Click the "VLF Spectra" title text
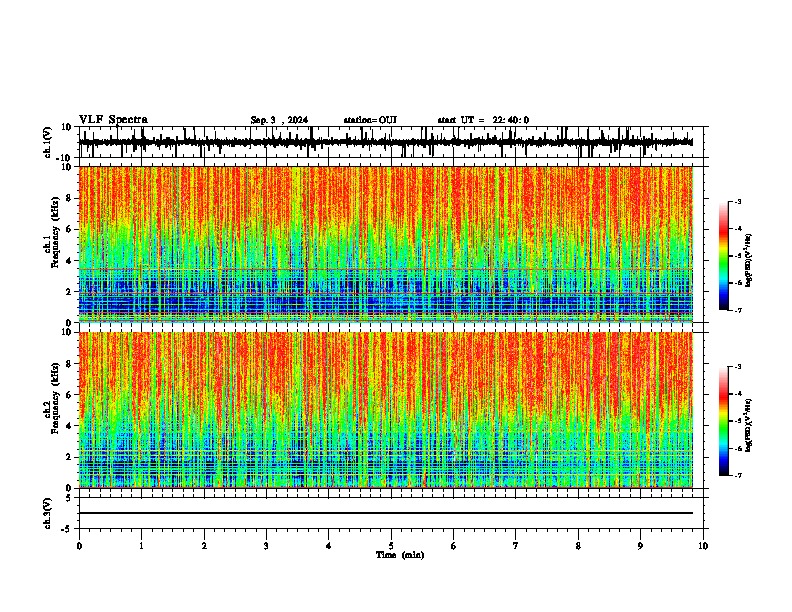 [x=113, y=120]
